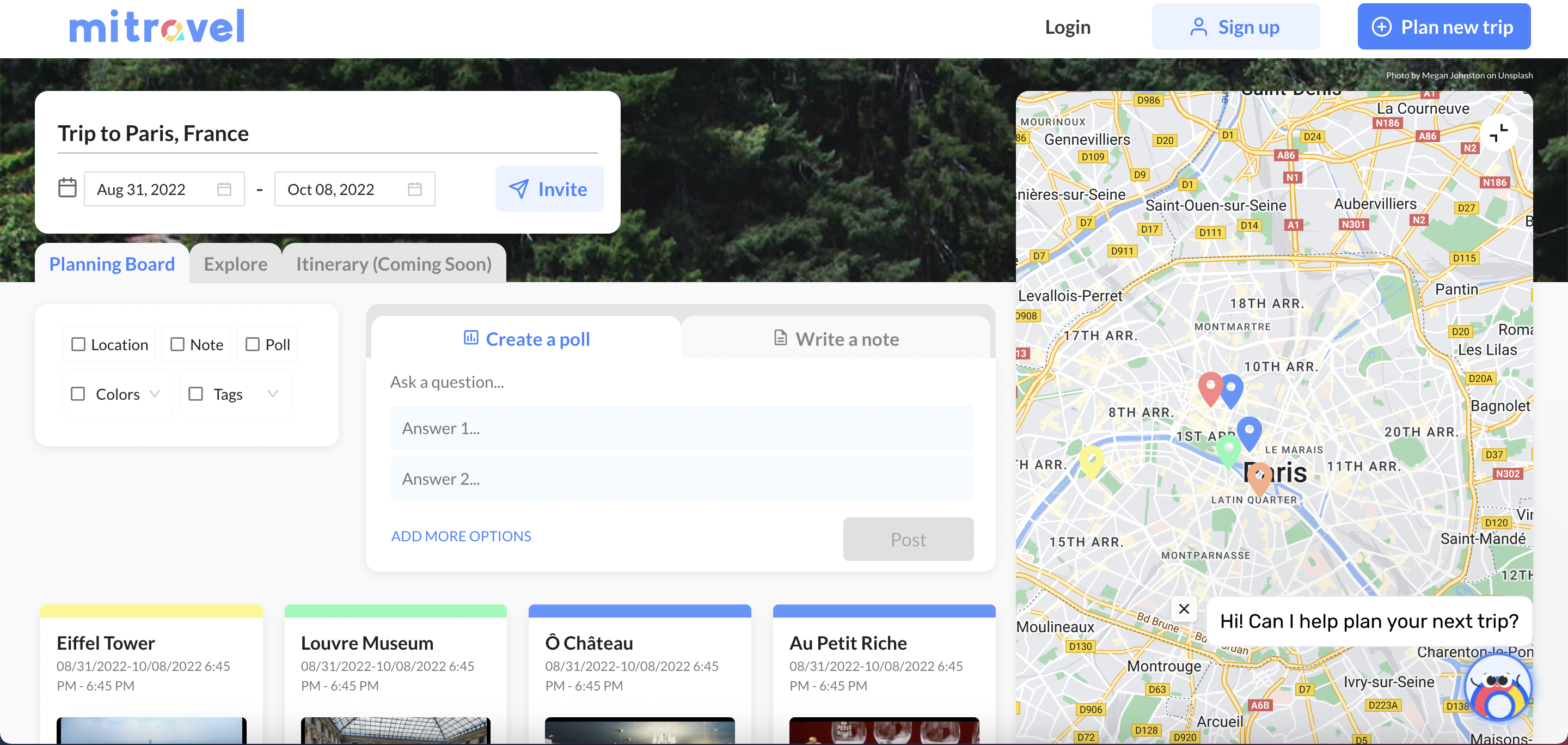
Task: Click the yellow Eiffel Tower map pin
Action: (x=1091, y=459)
